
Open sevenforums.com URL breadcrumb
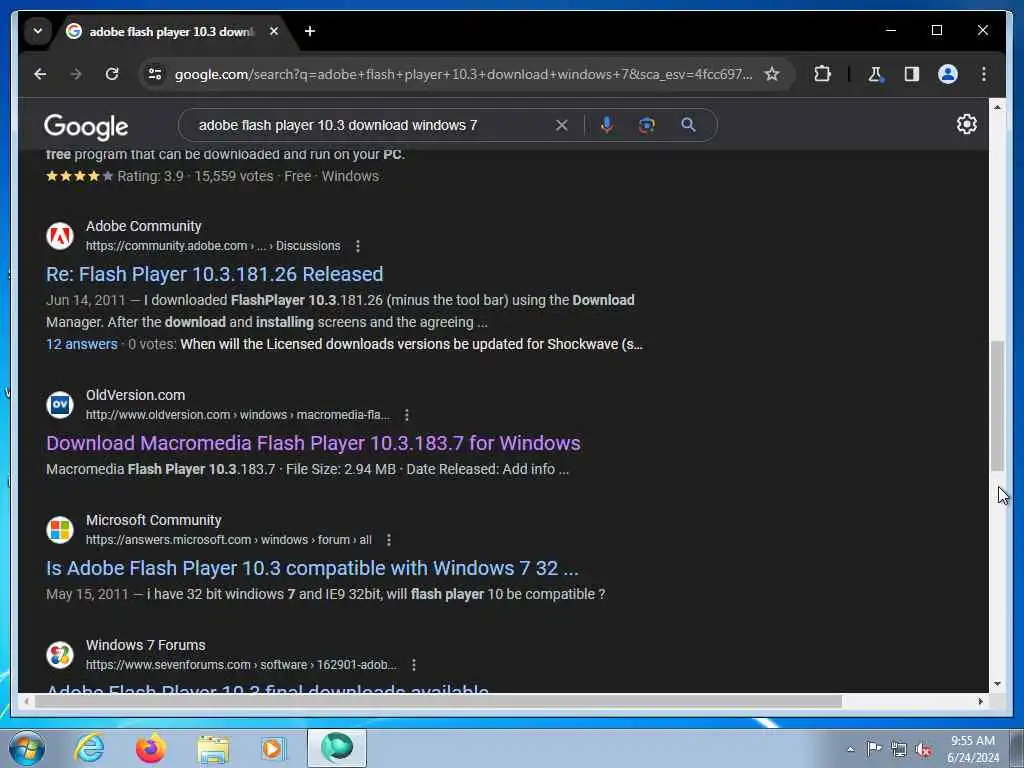point(241,665)
